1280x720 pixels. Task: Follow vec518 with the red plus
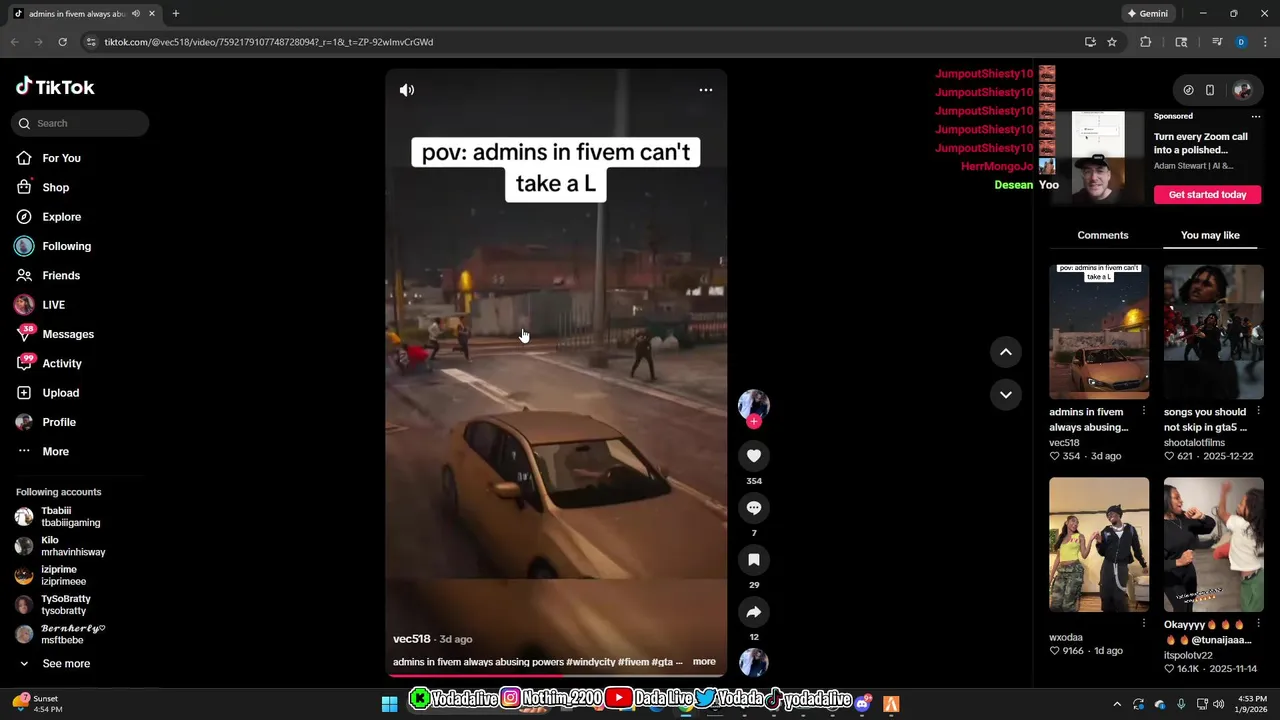(x=754, y=422)
